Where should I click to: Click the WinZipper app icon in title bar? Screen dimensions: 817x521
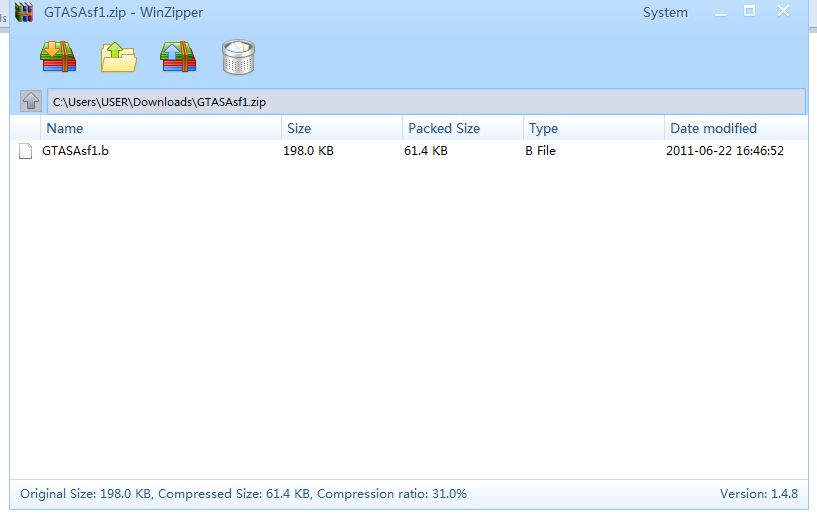click(x=24, y=12)
